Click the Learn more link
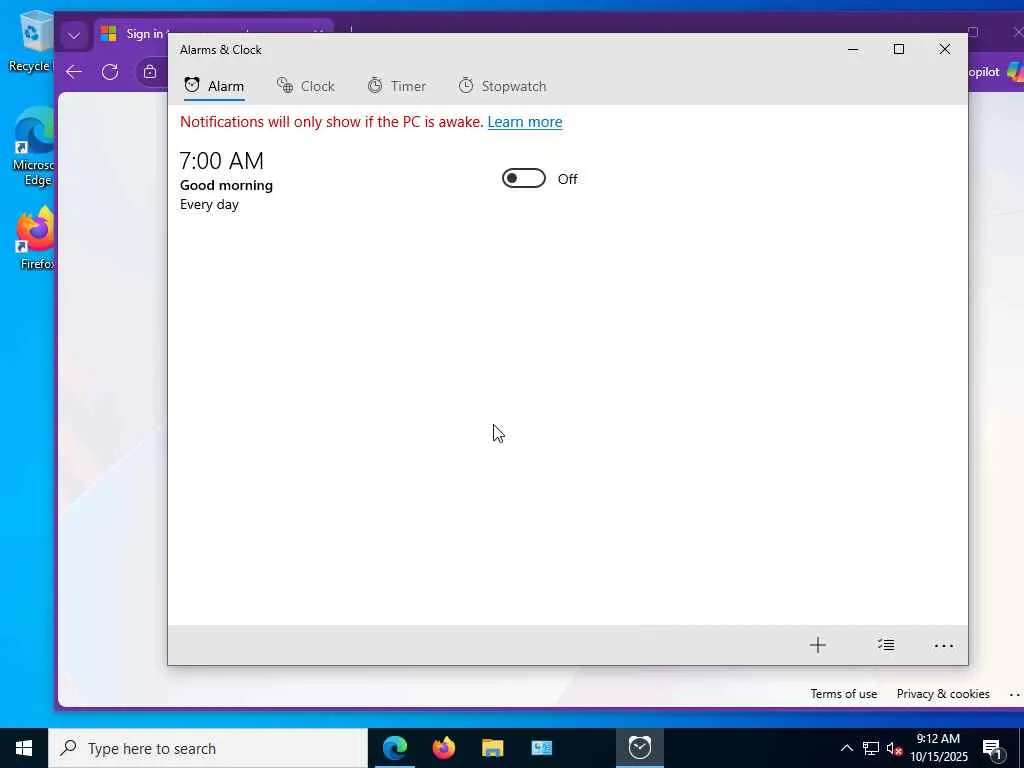This screenshot has width=1024, height=768. [x=524, y=122]
